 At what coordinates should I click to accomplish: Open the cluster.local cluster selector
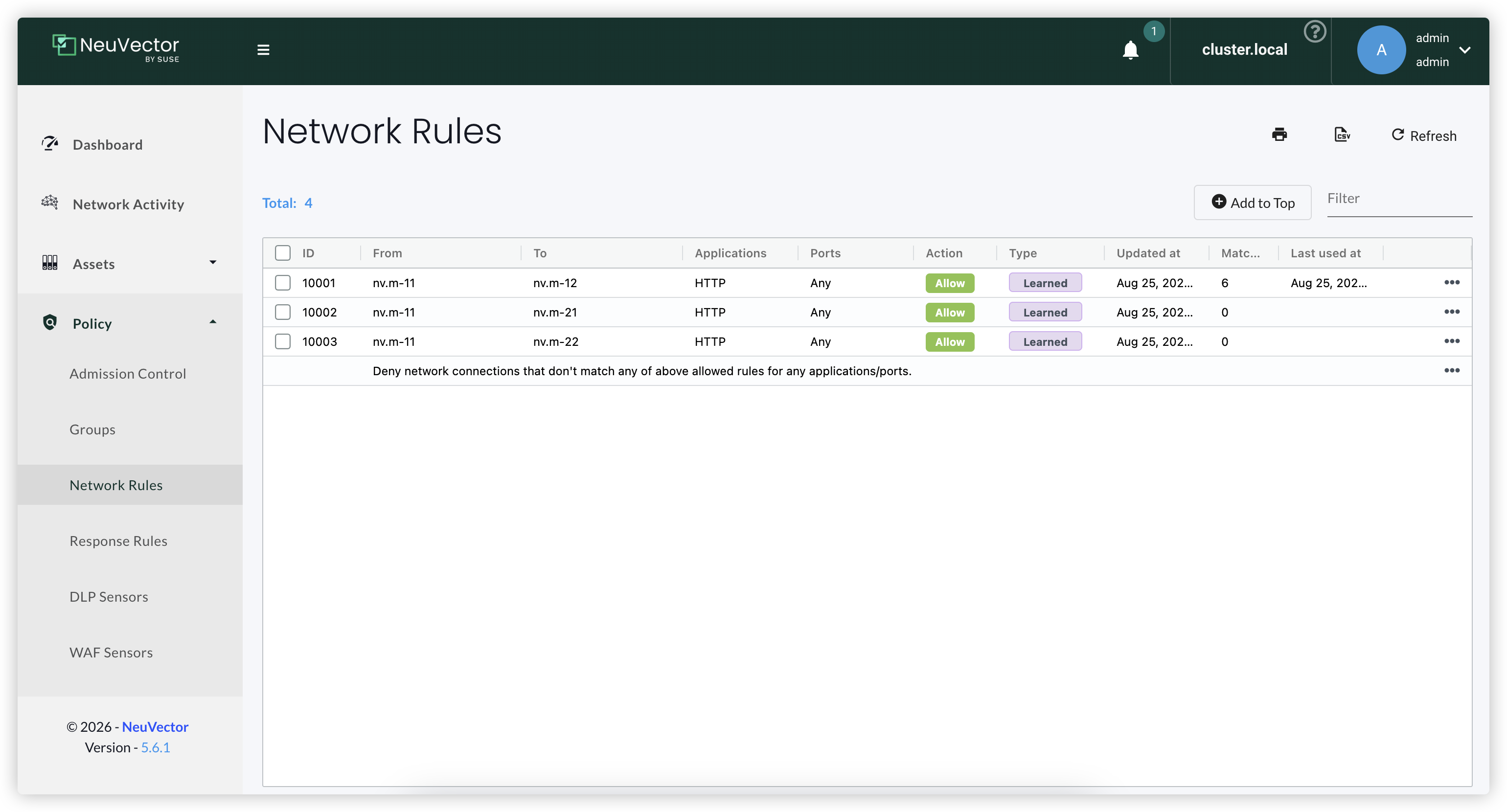(x=1244, y=50)
